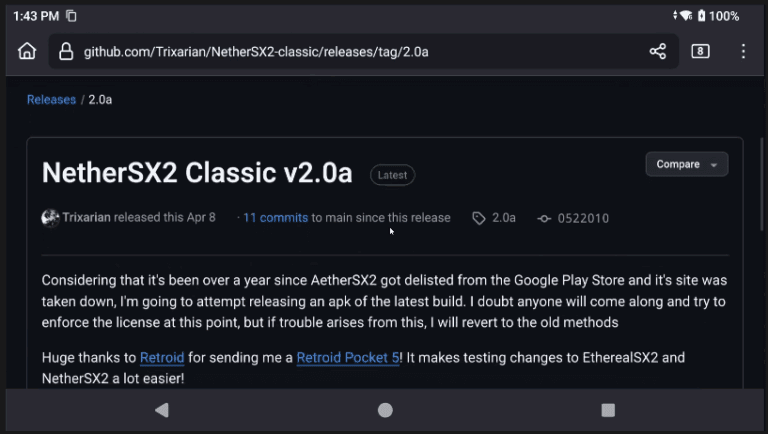Viewport: 768px width, 434px height.
Task: Click the Latest release badge
Action: pyautogui.click(x=392, y=175)
